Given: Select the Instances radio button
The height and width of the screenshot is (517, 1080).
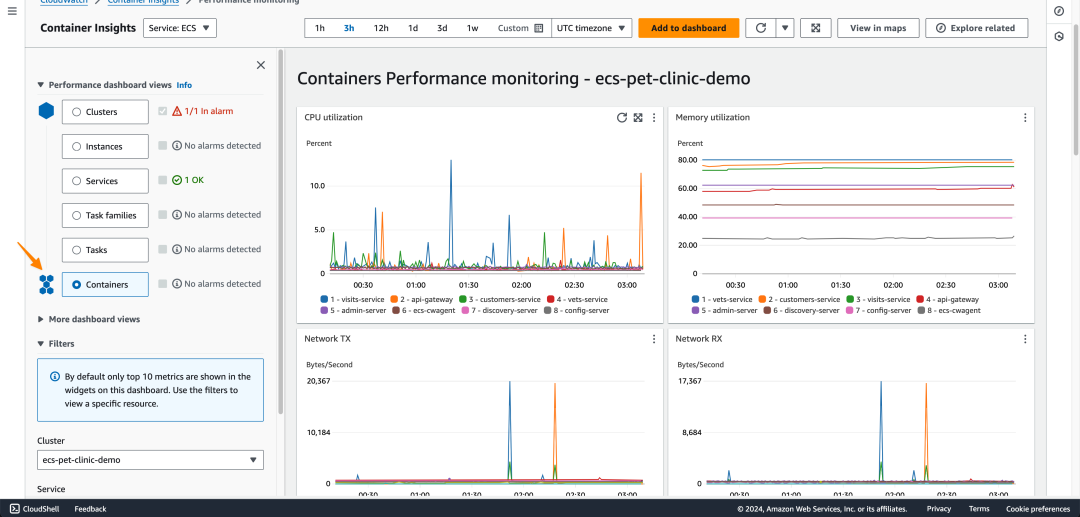Looking at the screenshot, I should (x=76, y=146).
